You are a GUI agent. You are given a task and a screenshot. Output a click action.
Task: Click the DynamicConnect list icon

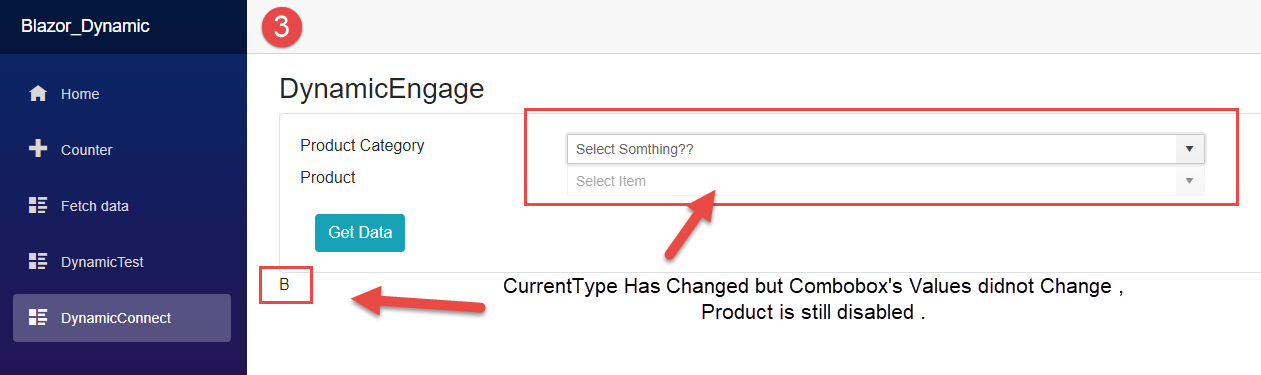click(x=38, y=318)
